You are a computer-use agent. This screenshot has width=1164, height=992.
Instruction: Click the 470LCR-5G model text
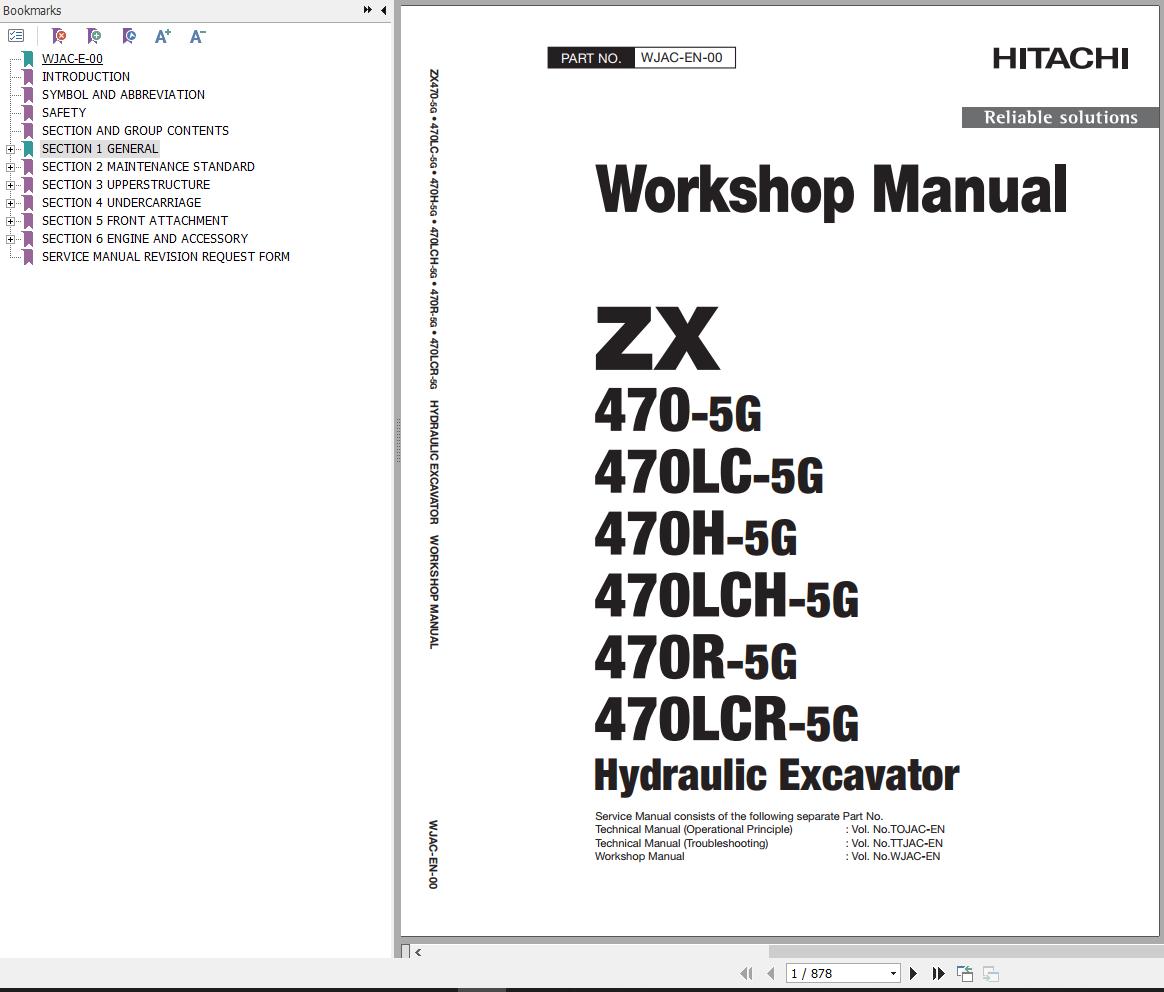tap(726, 719)
